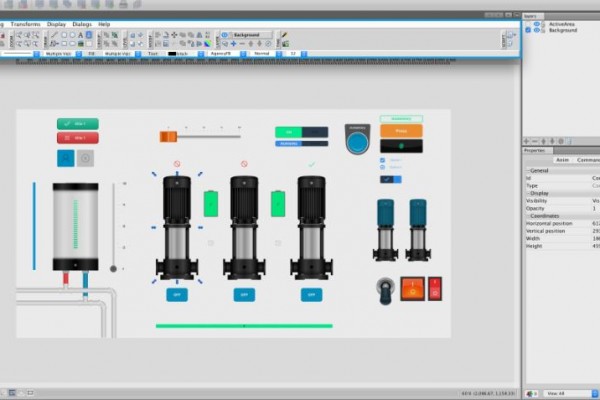Click the red no-entry status symbol
Image resolution: width=600 pixels, height=400 pixels.
click(x=177, y=164)
